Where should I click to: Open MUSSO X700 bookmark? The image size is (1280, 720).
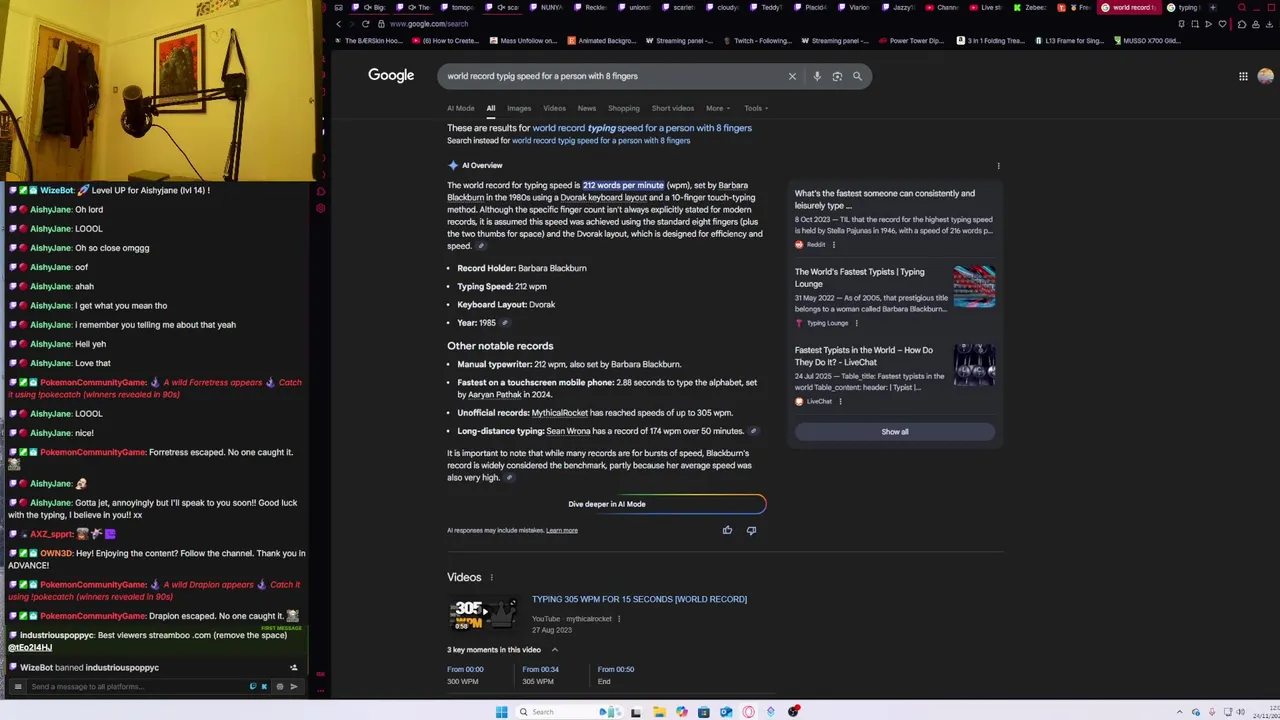tap(1149, 41)
